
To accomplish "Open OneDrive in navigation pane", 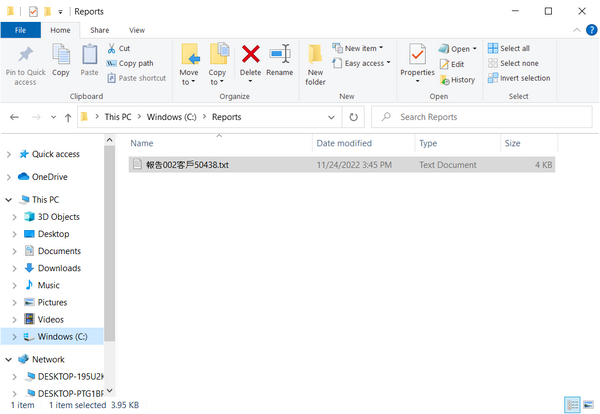I will (43, 177).
